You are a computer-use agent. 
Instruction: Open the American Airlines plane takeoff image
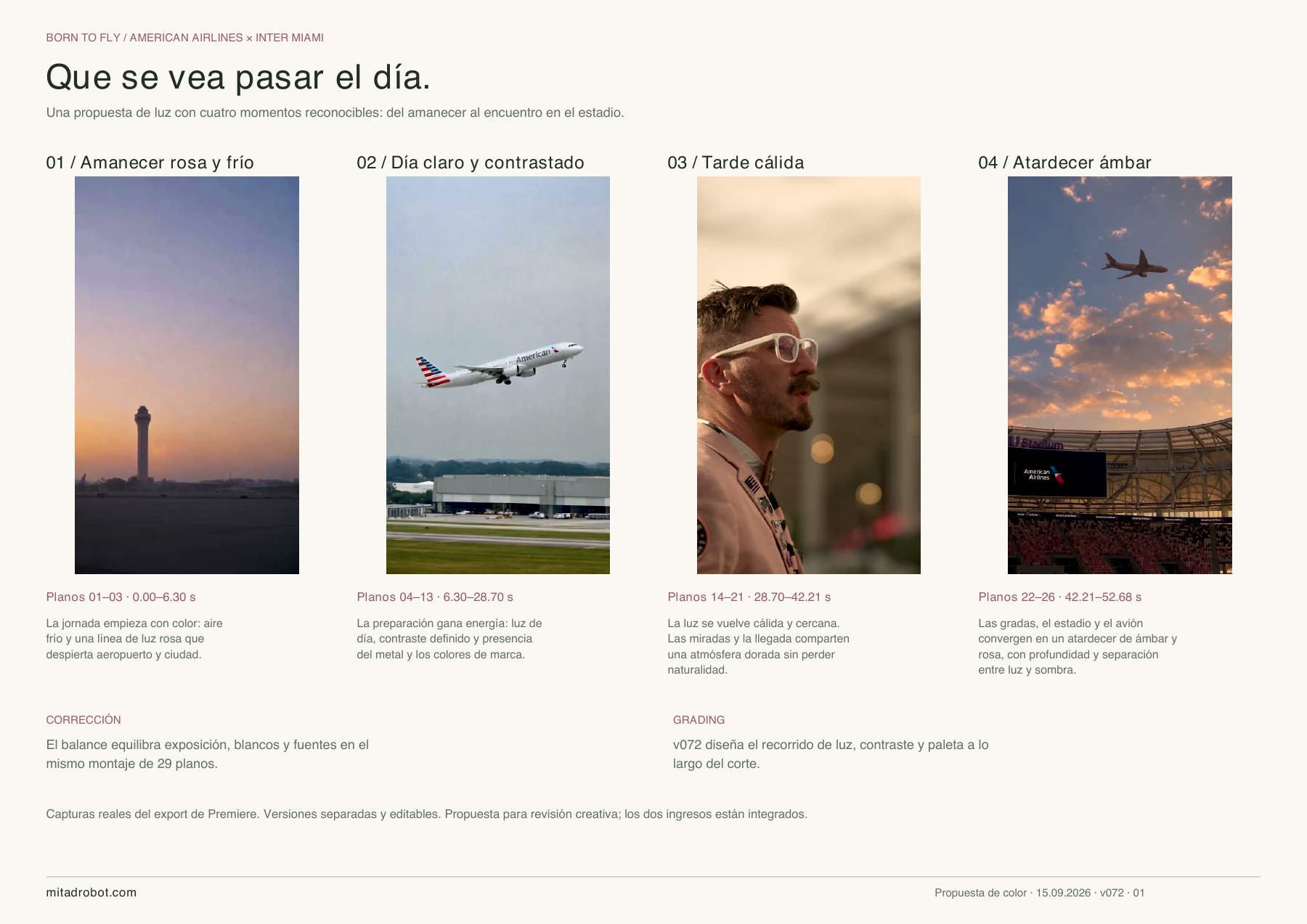tap(498, 375)
